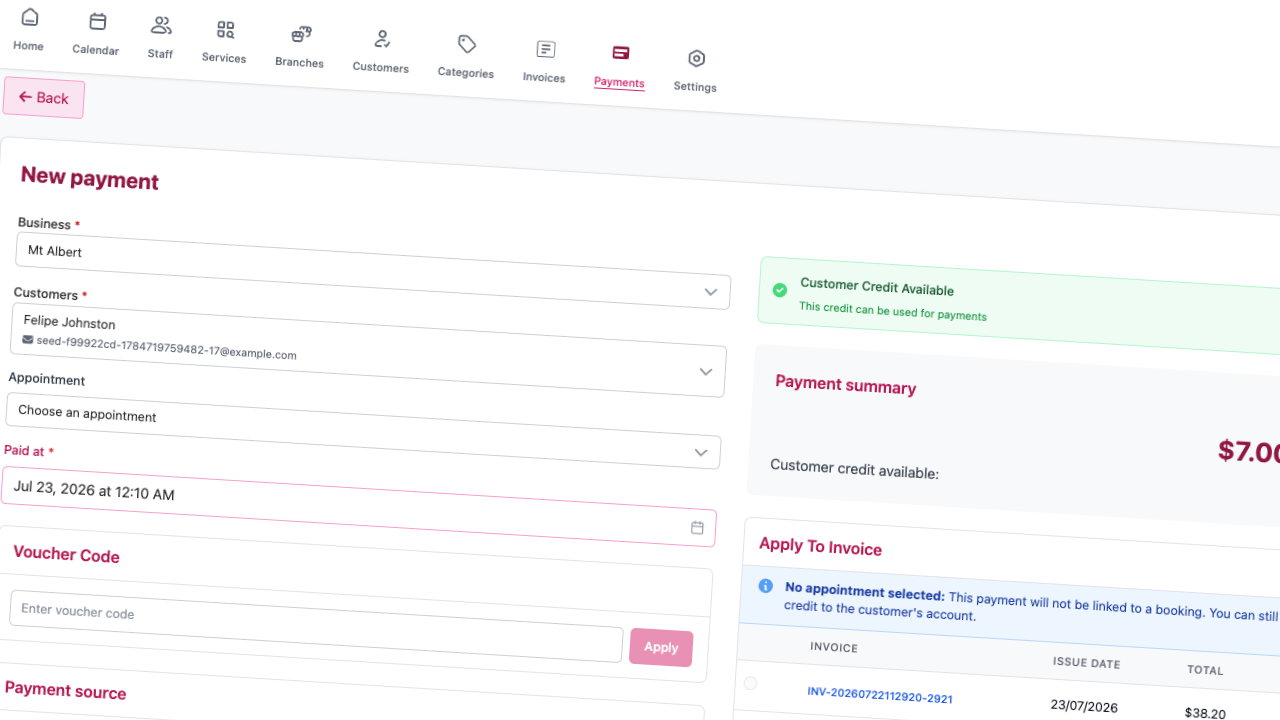Click the ISSUE DATE column header
The image size is (1280, 720).
(1086, 663)
